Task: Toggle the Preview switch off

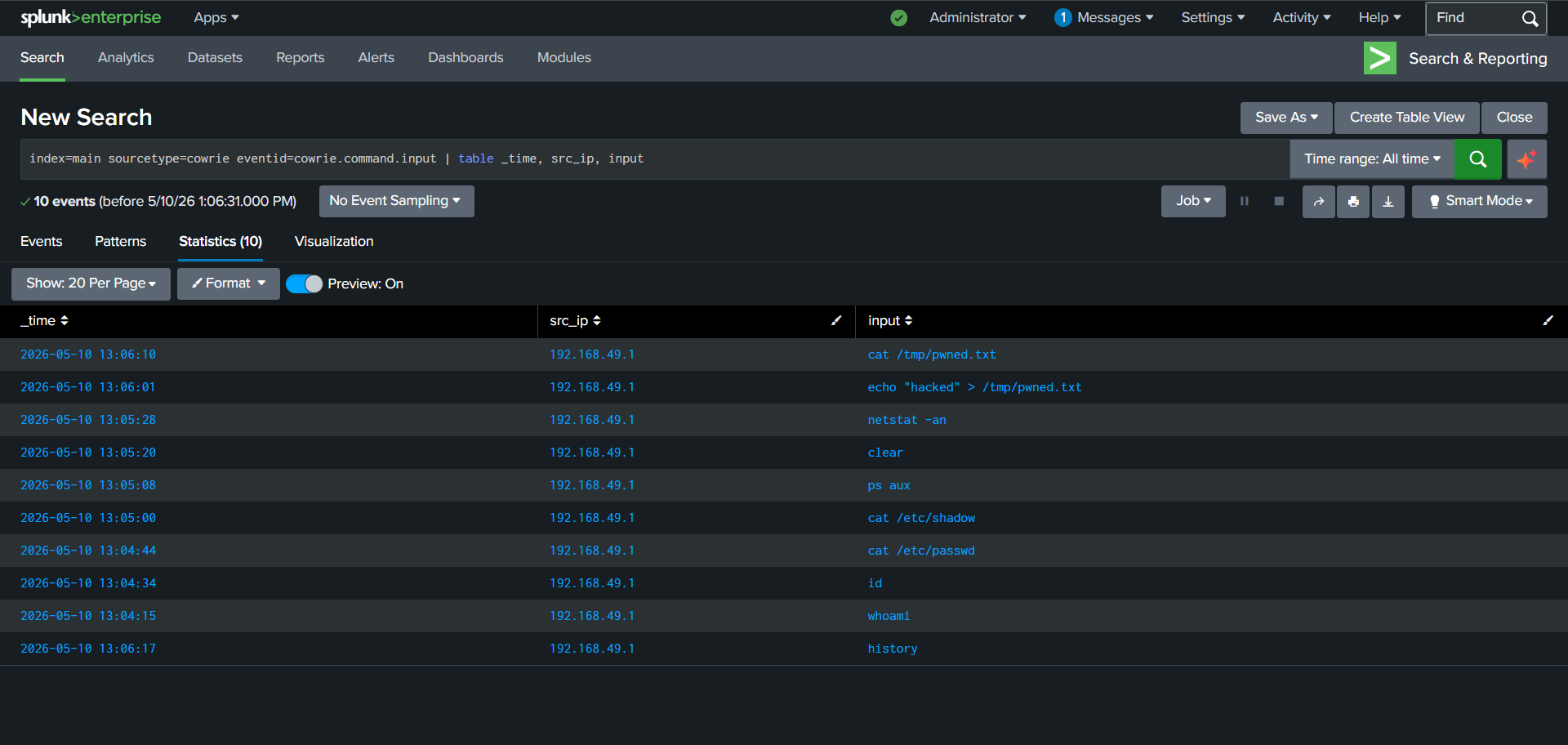Action: click(x=304, y=283)
